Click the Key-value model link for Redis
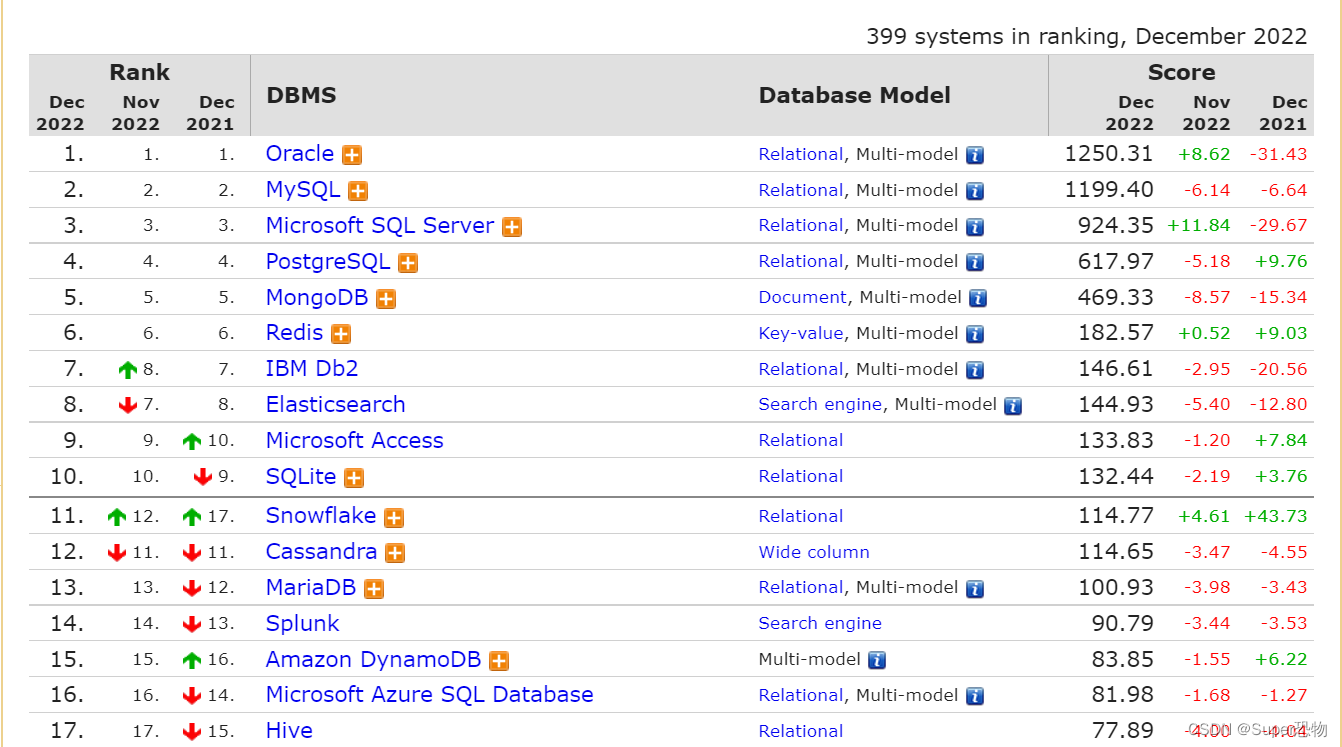The width and height of the screenshot is (1342, 747). point(801,334)
